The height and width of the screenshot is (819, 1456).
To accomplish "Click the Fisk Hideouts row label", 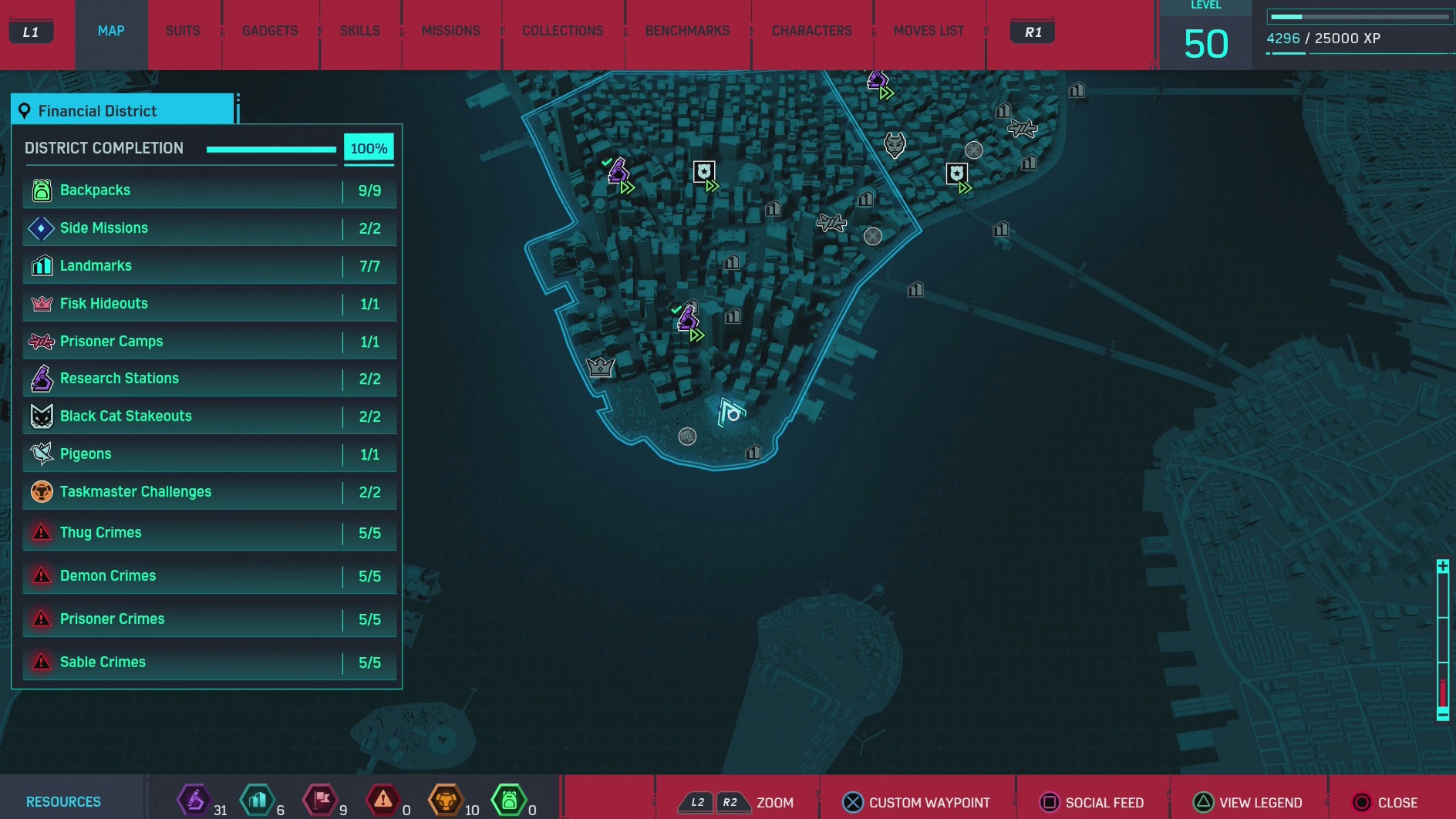I will [104, 304].
